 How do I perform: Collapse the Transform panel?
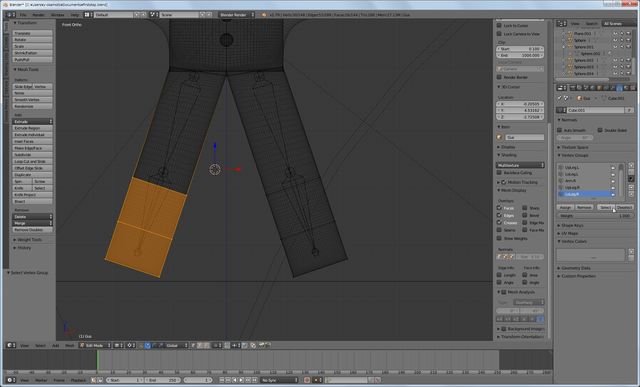pyautogui.click(x=27, y=23)
